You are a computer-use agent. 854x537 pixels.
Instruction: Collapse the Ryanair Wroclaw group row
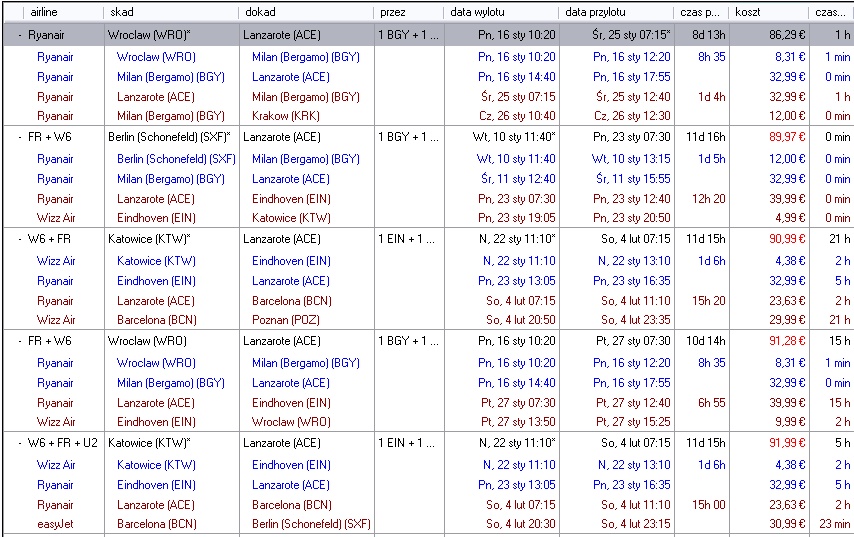point(20,35)
